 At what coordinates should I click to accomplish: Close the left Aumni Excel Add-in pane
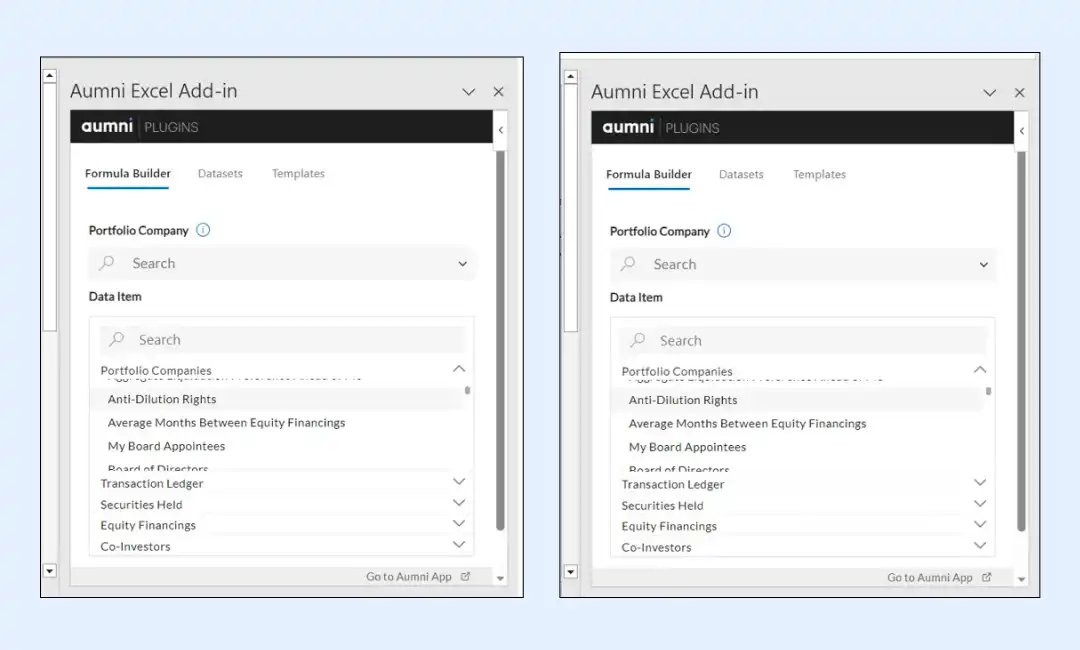[499, 92]
